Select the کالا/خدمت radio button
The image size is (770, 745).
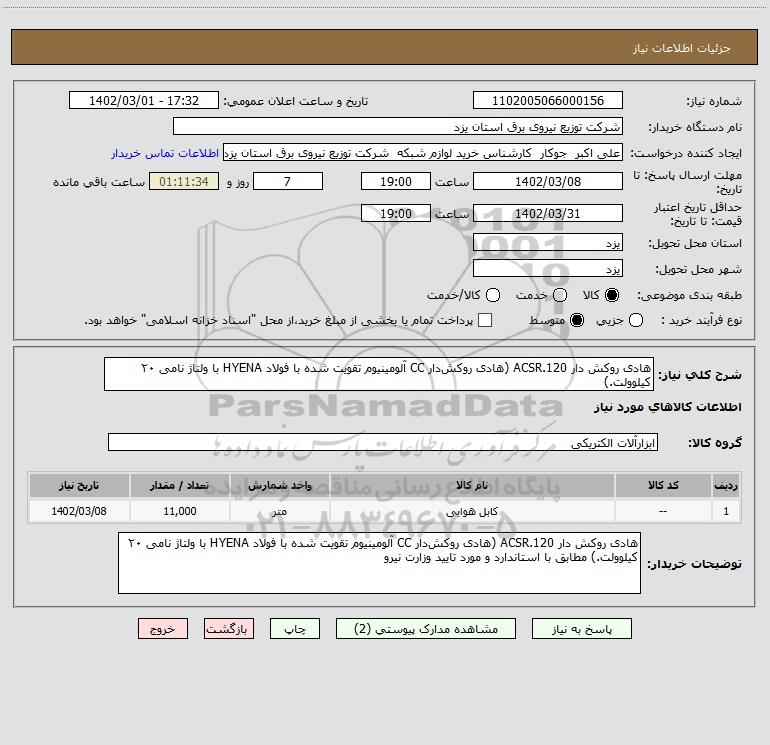493,295
